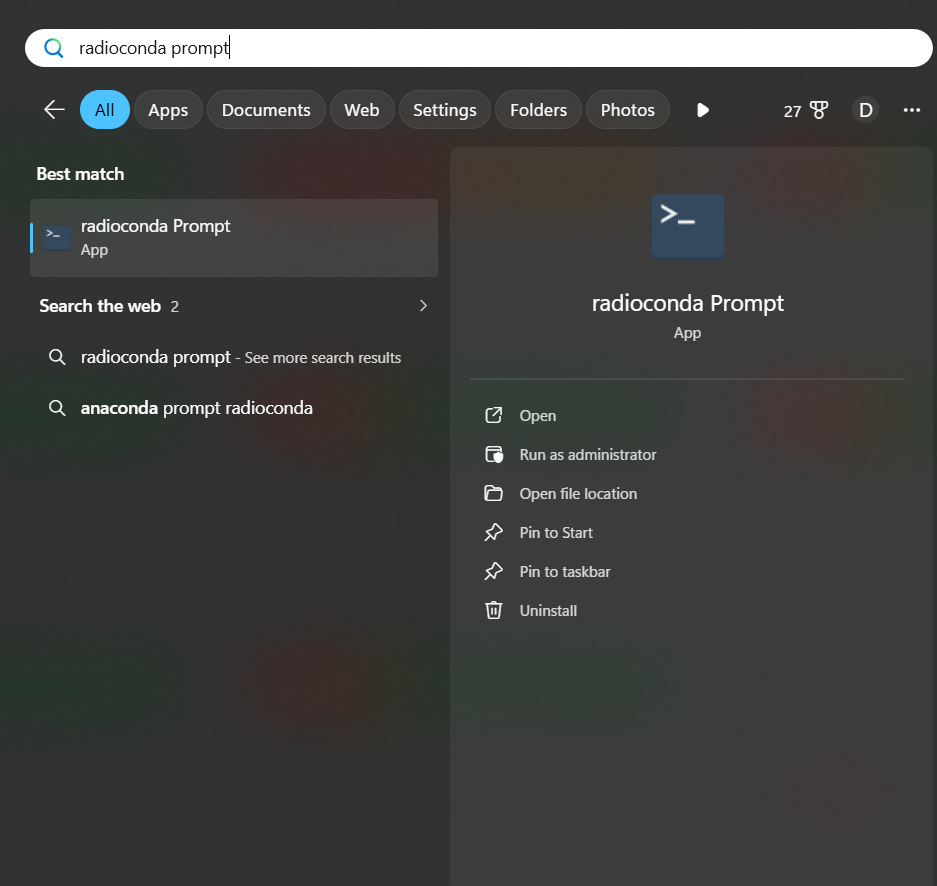Switch to the Photos filter tab
Viewport: 937px width, 886px height.
(627, 110)
